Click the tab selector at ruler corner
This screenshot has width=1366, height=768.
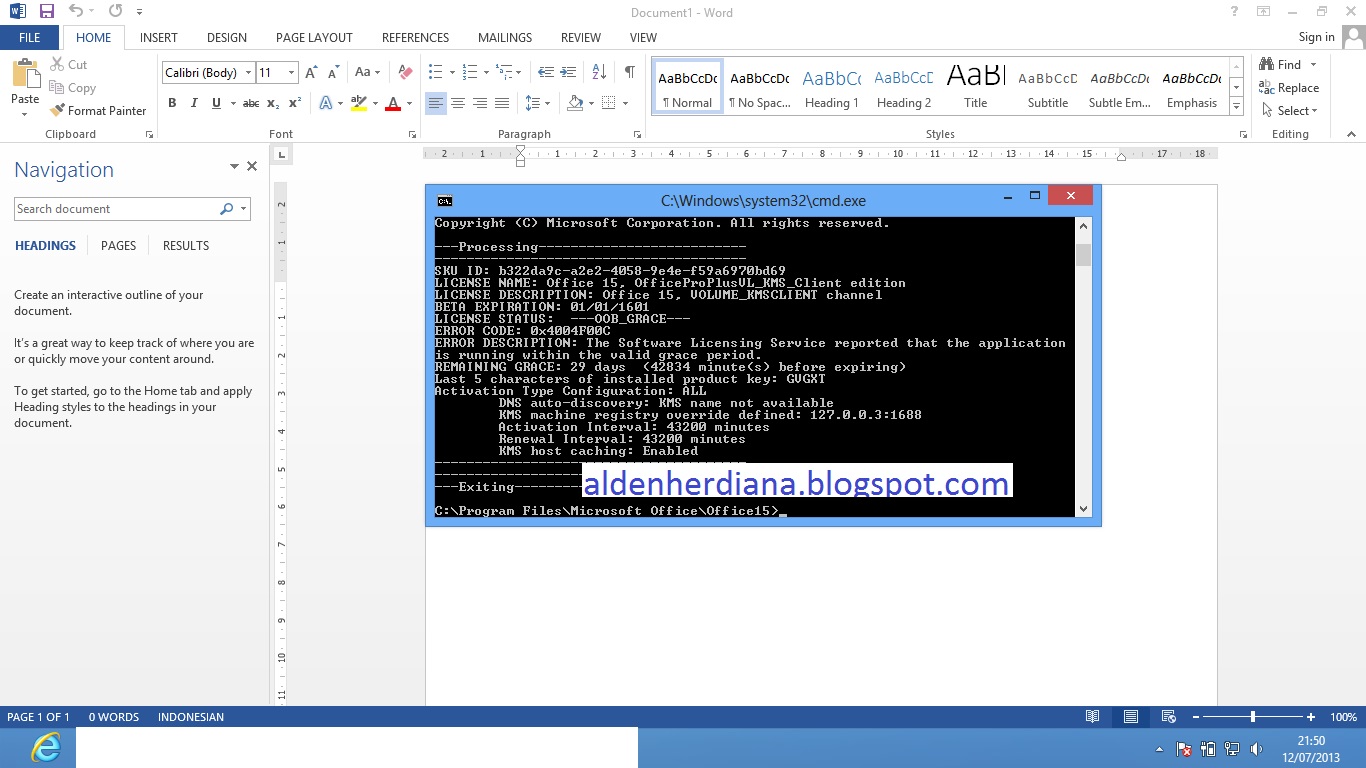tap(281, 154)
